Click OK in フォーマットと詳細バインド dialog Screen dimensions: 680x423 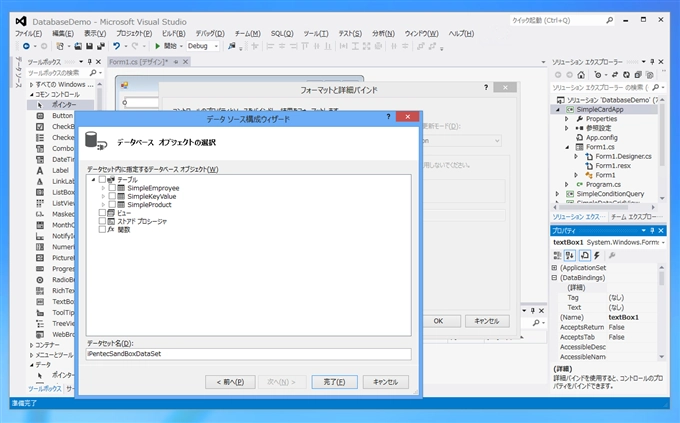tap(438, 321)
